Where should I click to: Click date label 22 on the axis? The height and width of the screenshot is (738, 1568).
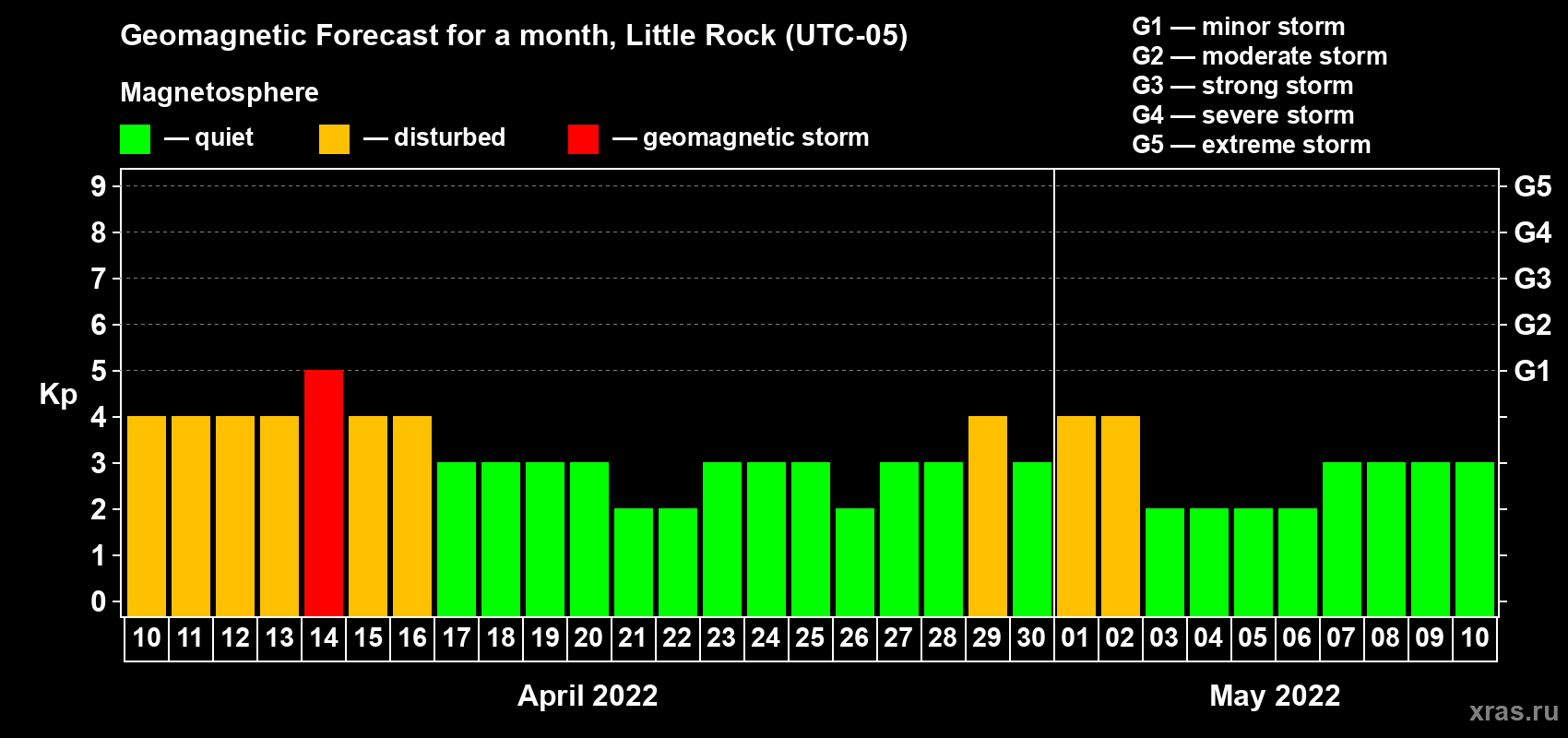click(677, 637)
